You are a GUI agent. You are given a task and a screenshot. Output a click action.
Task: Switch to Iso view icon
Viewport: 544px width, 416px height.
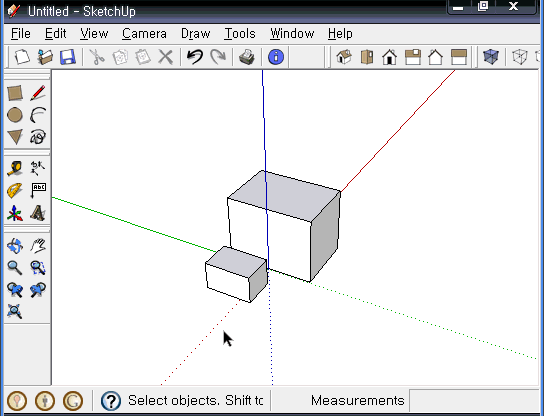tap(344, 57)
